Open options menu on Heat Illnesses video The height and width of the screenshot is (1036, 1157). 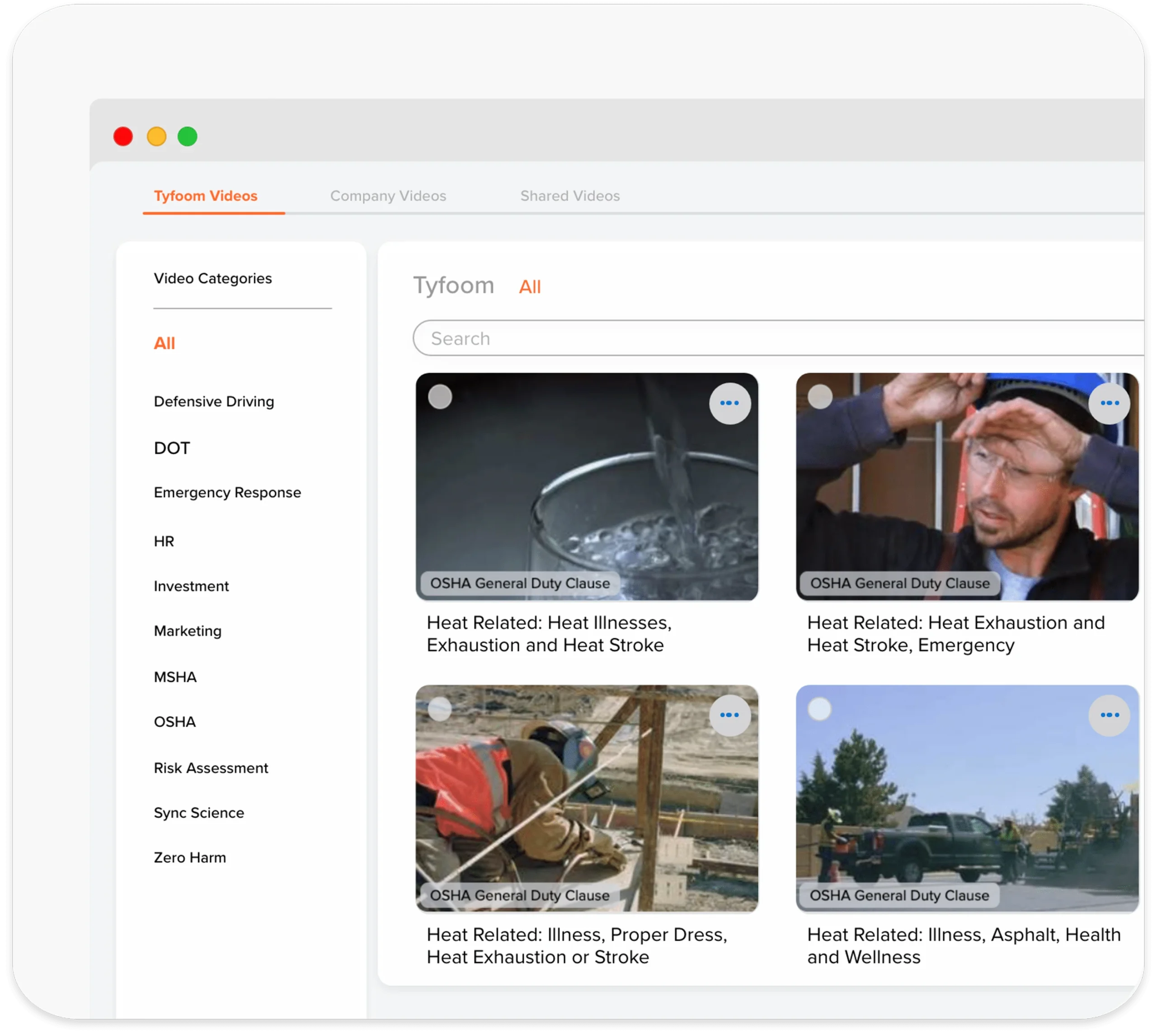click(x=729, y=404)
